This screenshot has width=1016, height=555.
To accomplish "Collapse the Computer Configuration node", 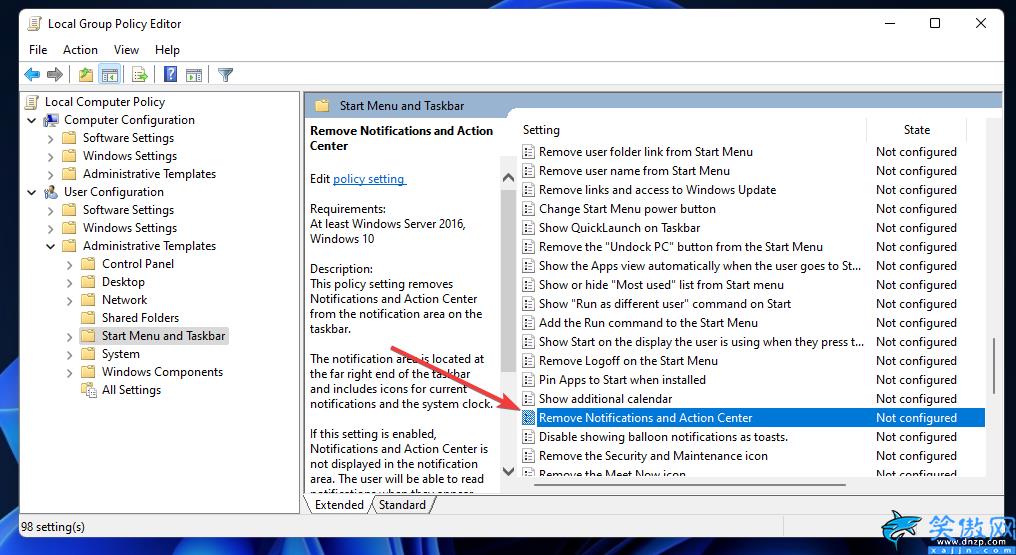I will click(x=32, y=120).
